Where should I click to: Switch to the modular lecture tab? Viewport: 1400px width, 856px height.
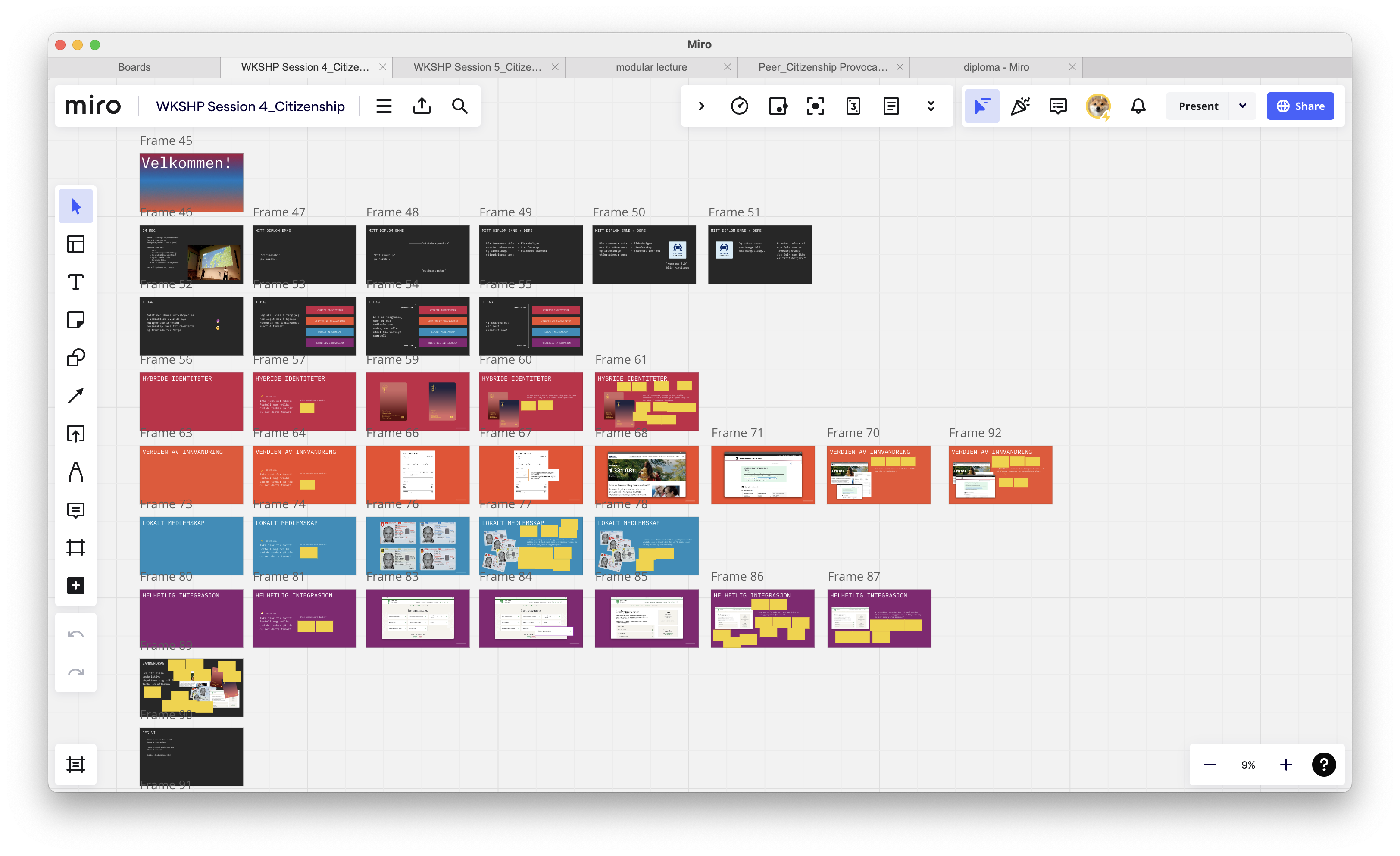[651, 67]
